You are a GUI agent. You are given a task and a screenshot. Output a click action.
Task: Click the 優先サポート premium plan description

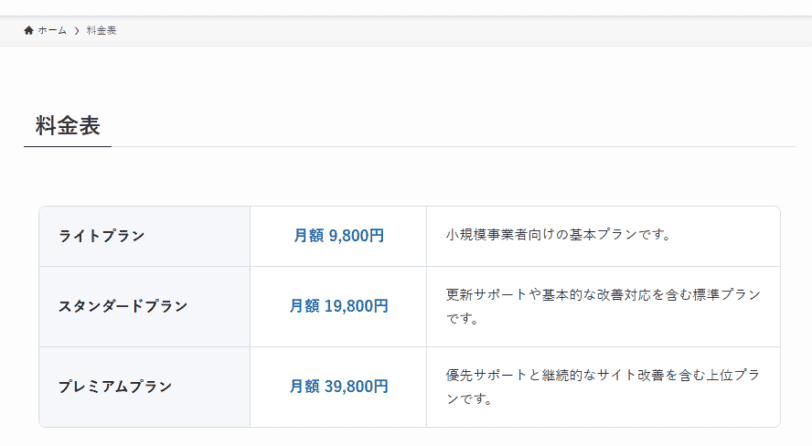pyautogui.click(x=603, y=387)
